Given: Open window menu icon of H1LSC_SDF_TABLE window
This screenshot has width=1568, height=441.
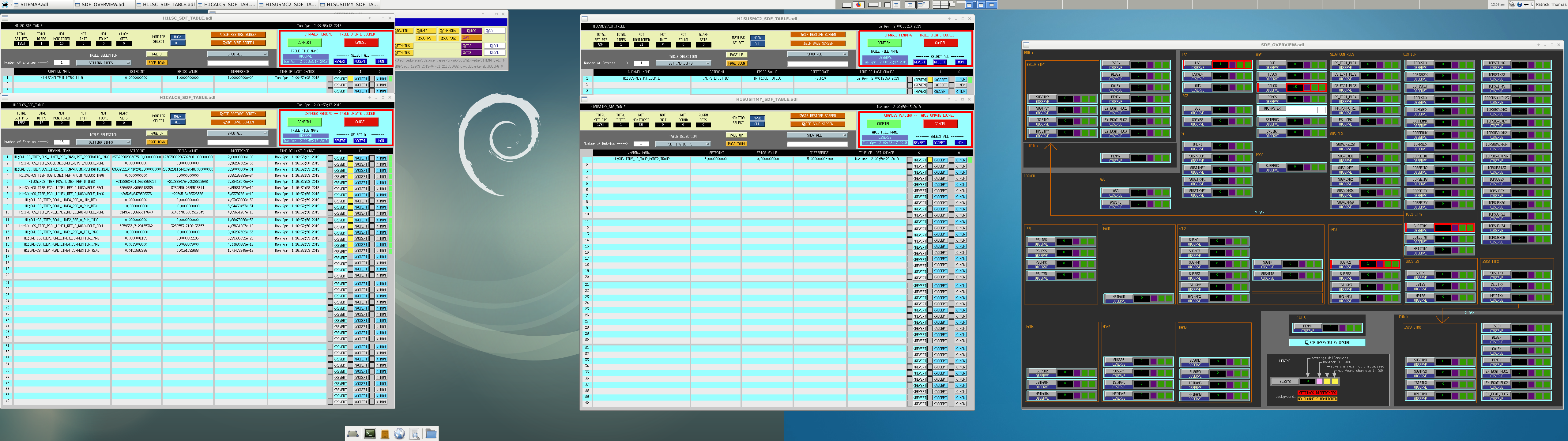Looking at the screenshot, I should [4, 18].
